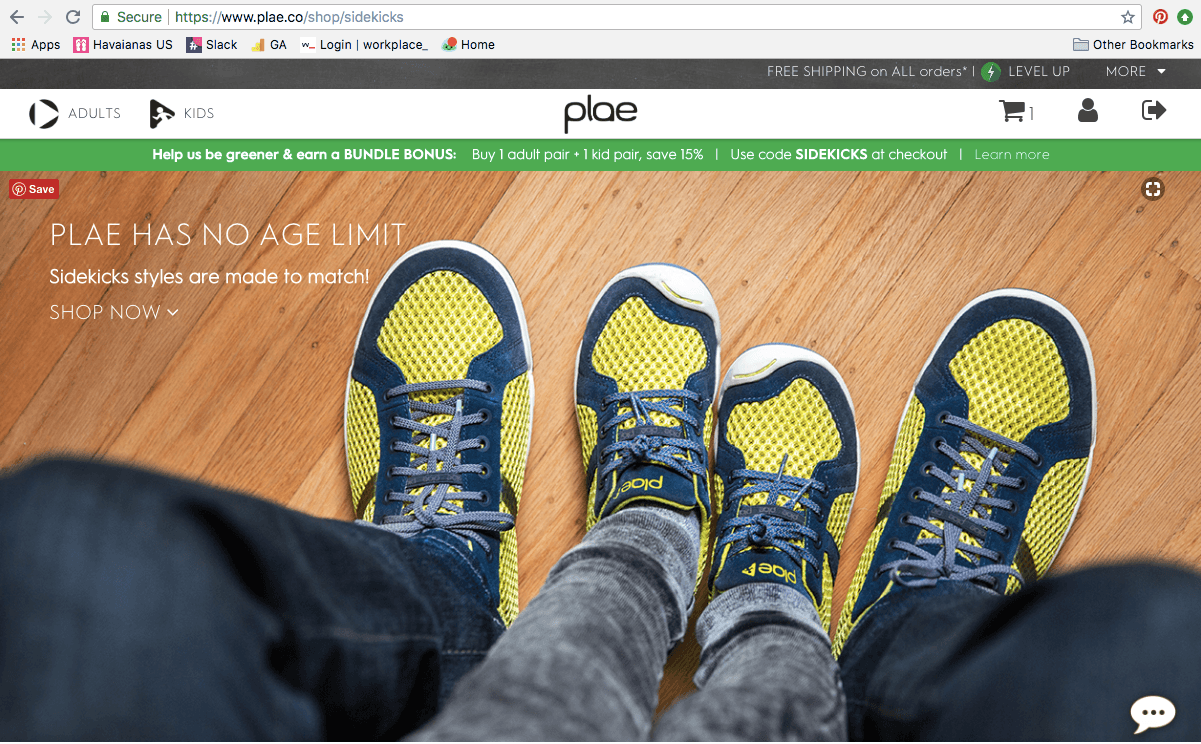Image resolution: width=1201 pixels, height=744 pixels.
Task: Bookmark this page with the star icon
Action: coord(1128,17)
